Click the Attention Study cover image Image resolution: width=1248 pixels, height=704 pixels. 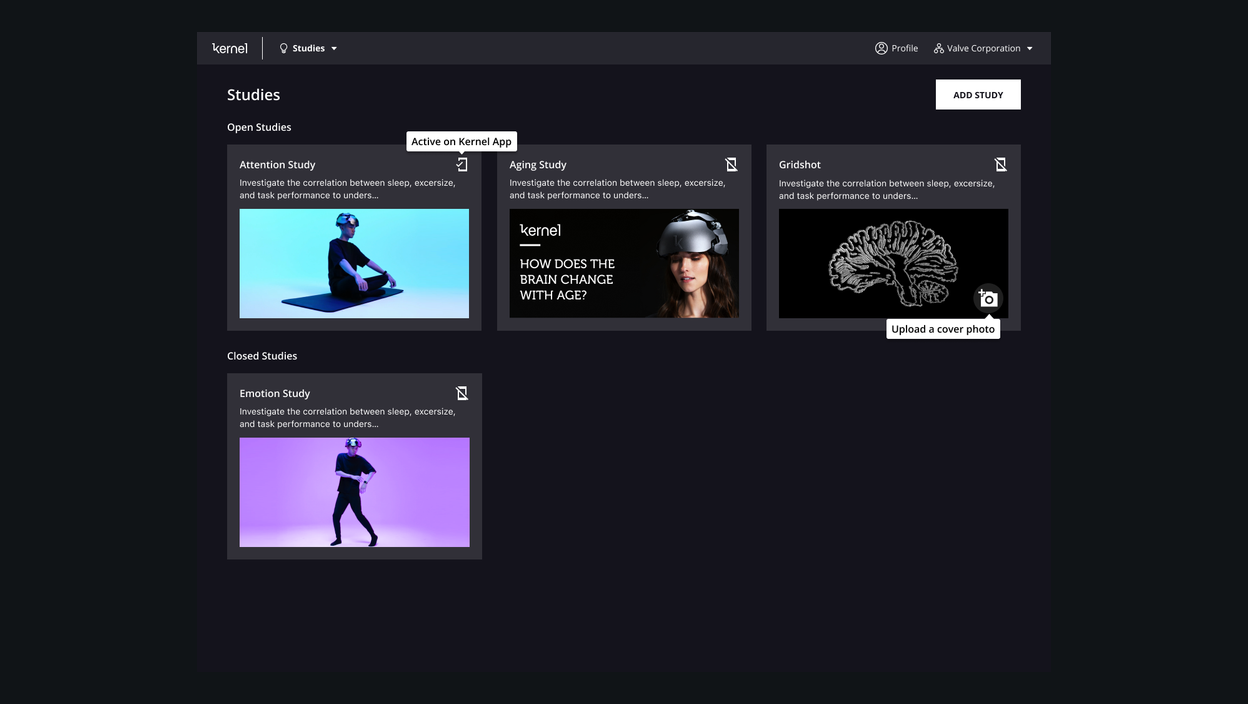coord(354,264)
